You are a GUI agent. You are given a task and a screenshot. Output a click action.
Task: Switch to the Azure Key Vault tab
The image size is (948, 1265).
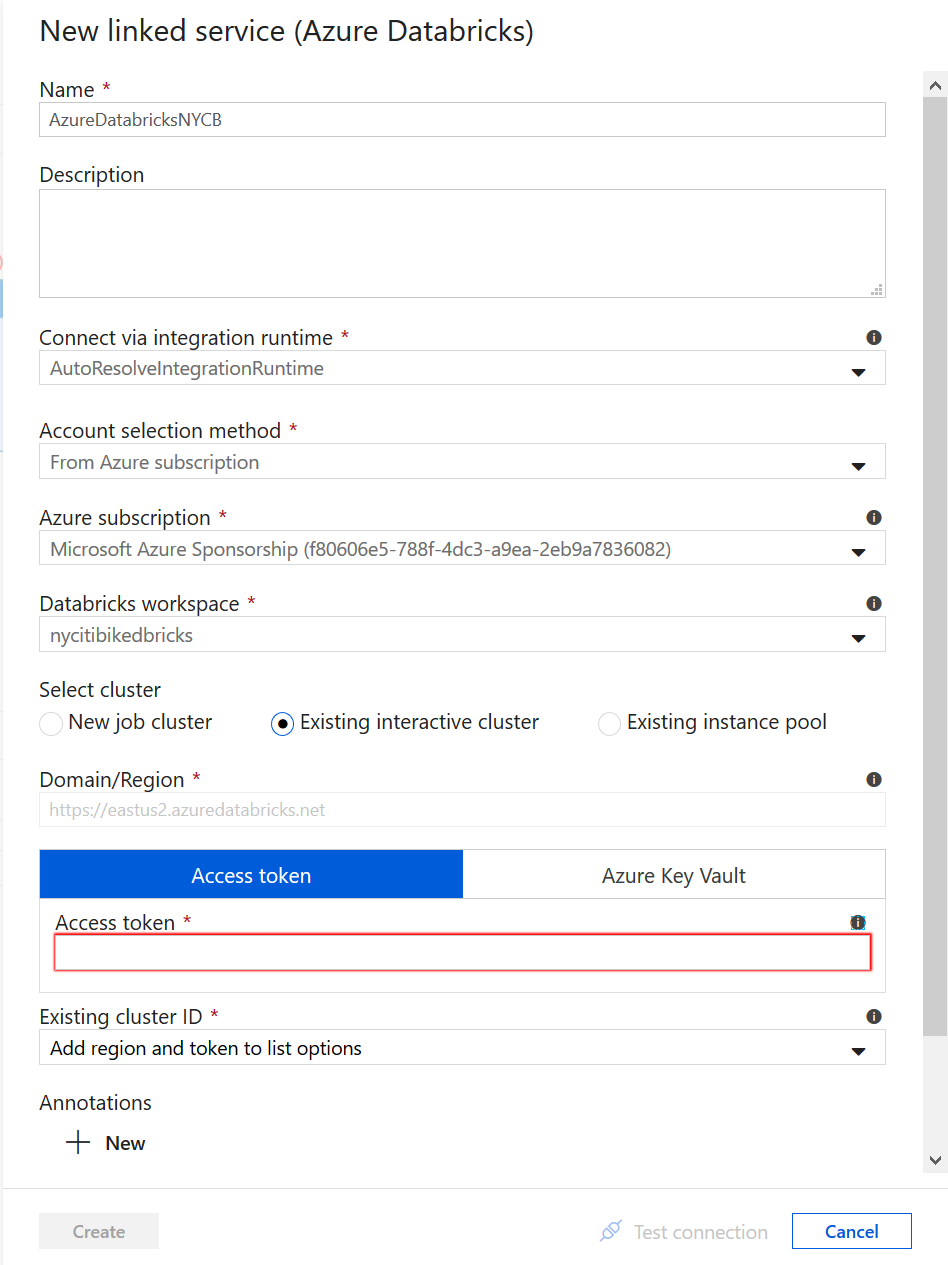point(673,873)
